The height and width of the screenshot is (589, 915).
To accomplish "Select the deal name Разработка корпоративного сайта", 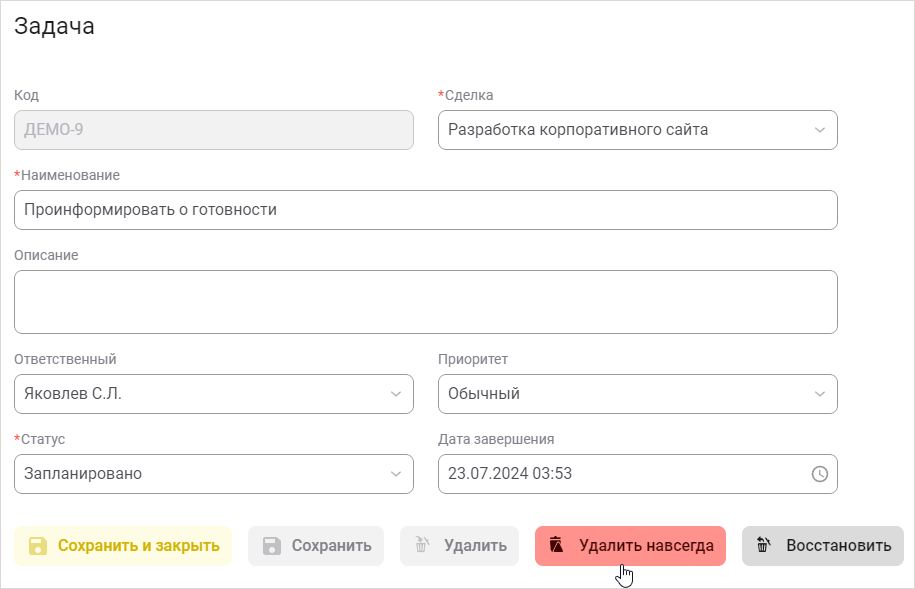I will [x=600, y=130].
